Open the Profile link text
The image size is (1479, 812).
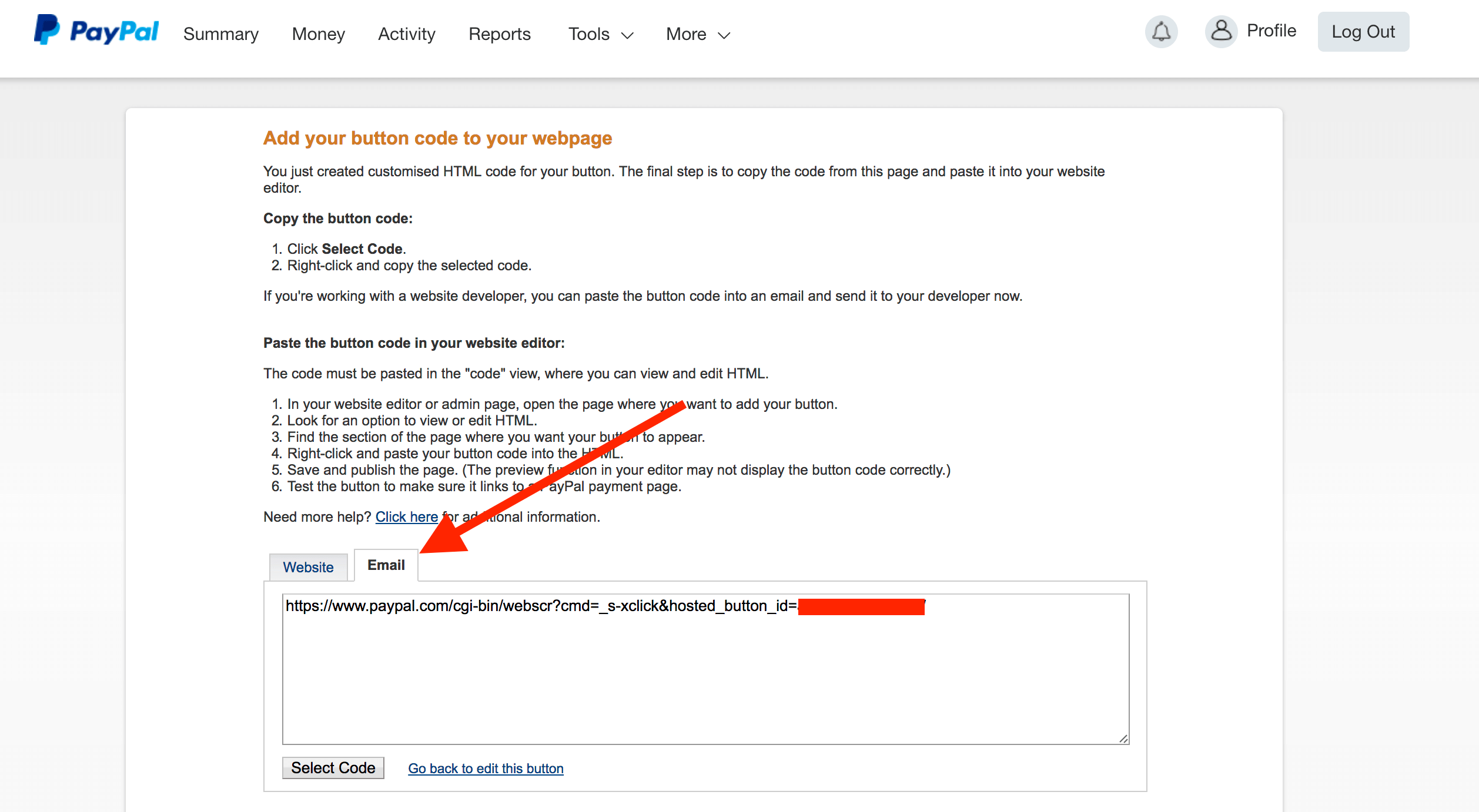click(1271, 31)
